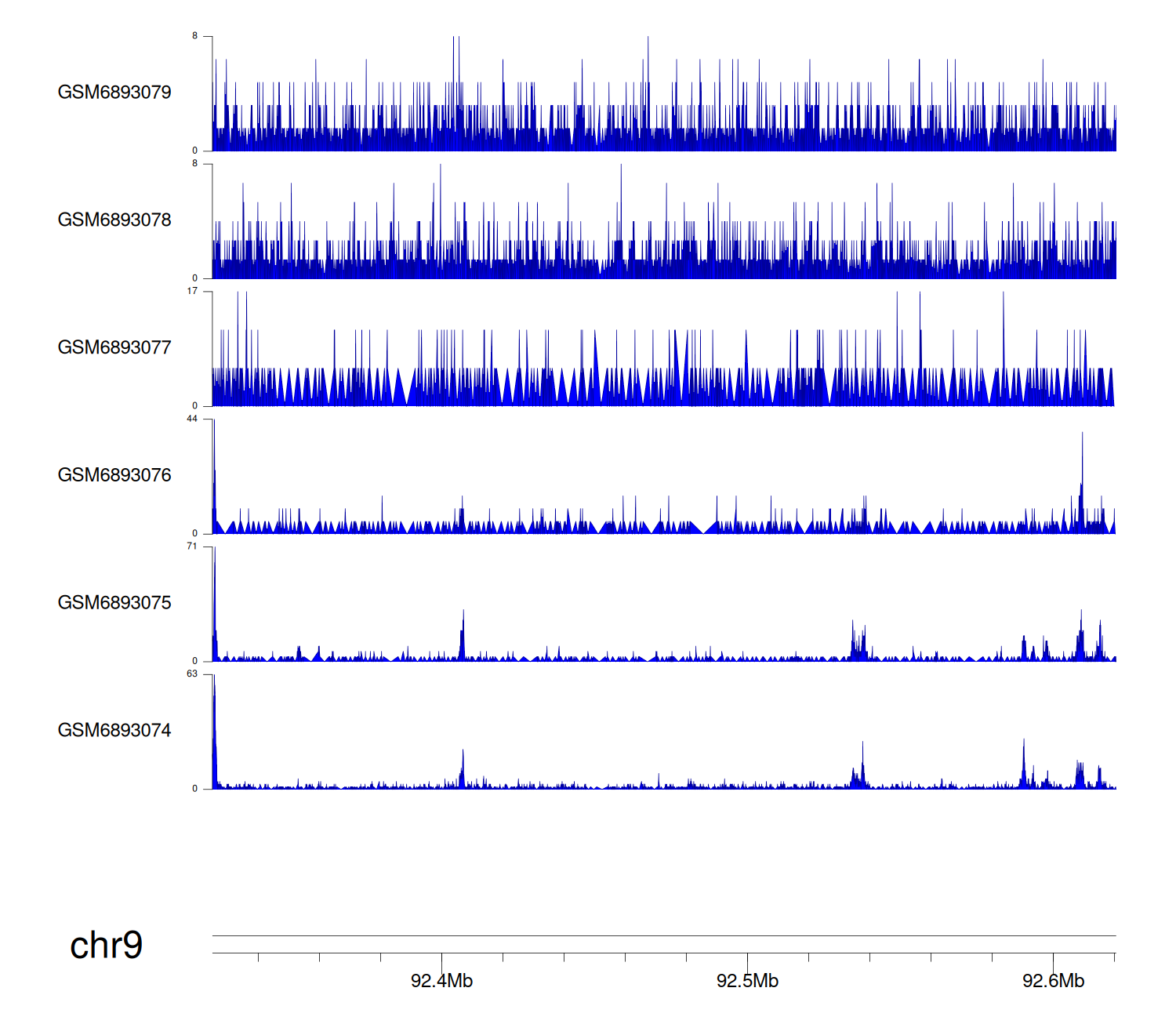Click the 92.4Mb axis position label
The image size is (1176, 1035).
441,981
